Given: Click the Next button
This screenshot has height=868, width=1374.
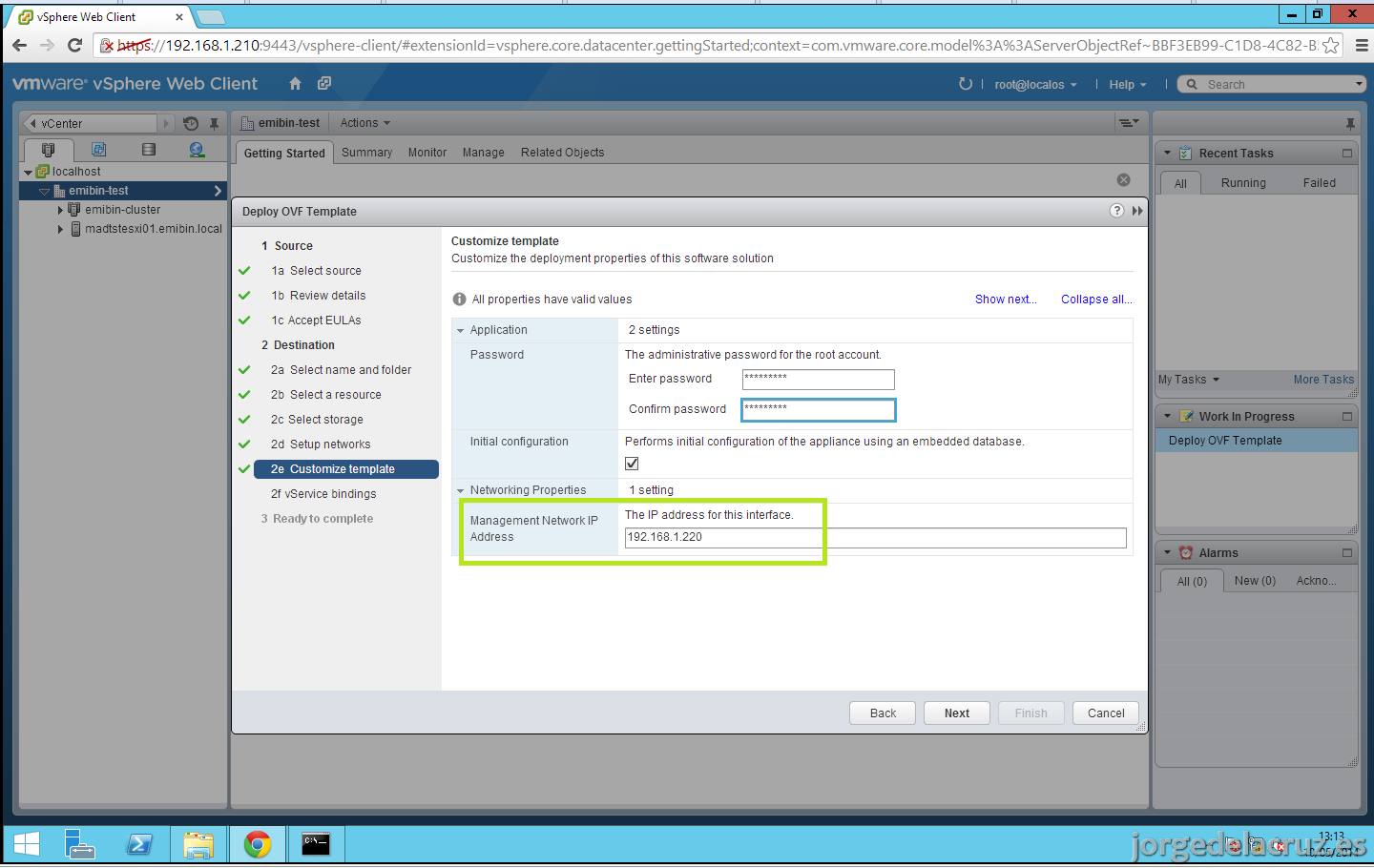Looking at the screenshot, I should [957, 713].
